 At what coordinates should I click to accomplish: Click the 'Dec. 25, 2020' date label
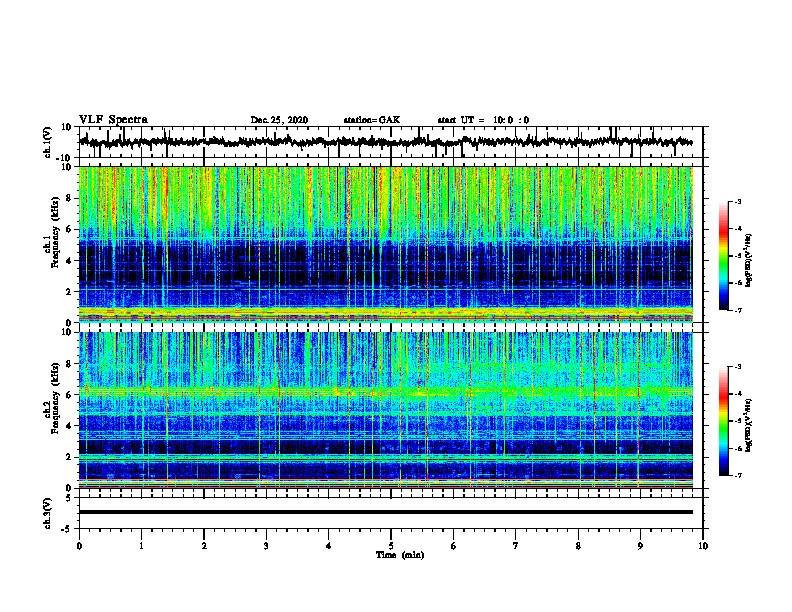pyautogui.click(x=279, y=120)
